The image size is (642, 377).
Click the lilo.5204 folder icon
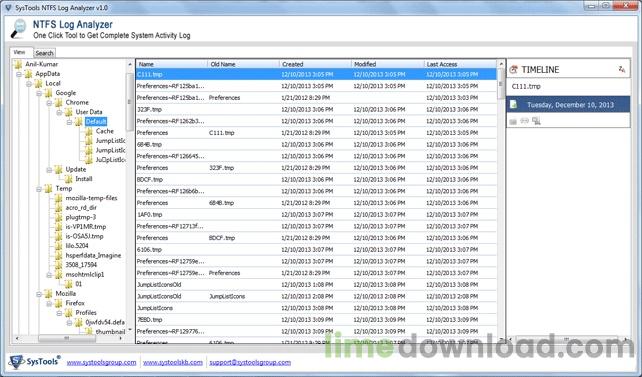pyautogui.click(x=59, y=246)
